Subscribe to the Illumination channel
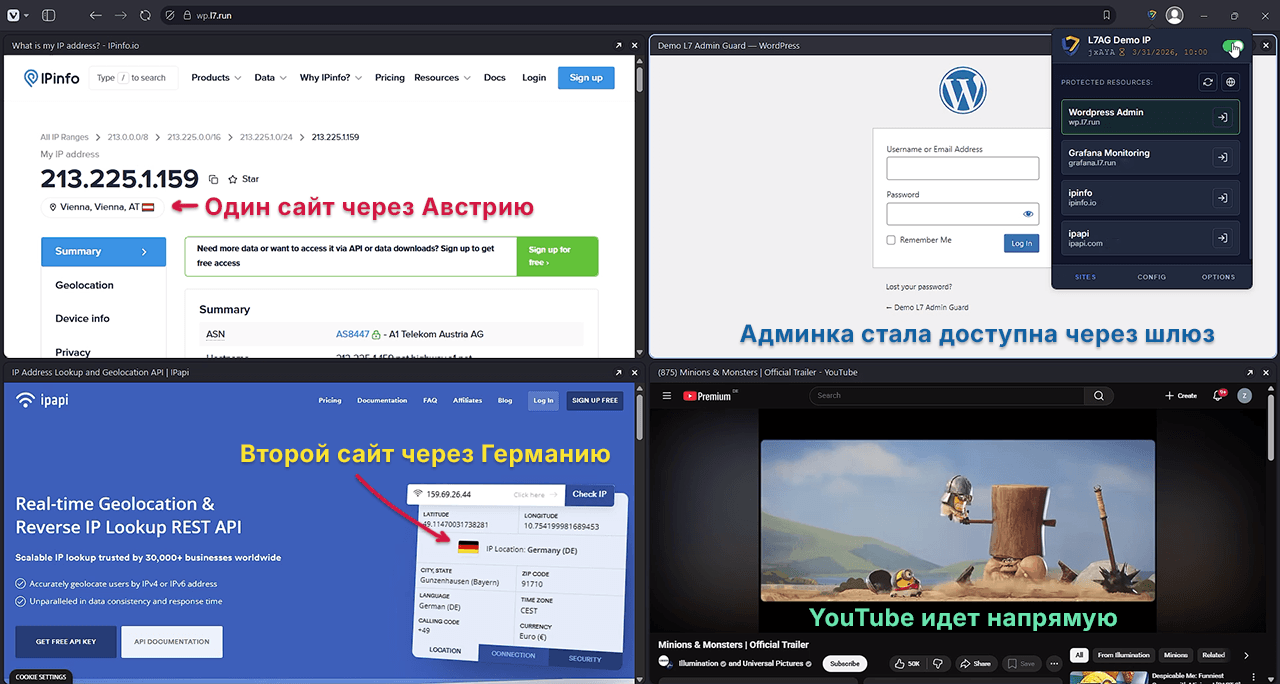The width and height of the screenshot is (1280, 684). pyautogui.click(x=845, y=663)
